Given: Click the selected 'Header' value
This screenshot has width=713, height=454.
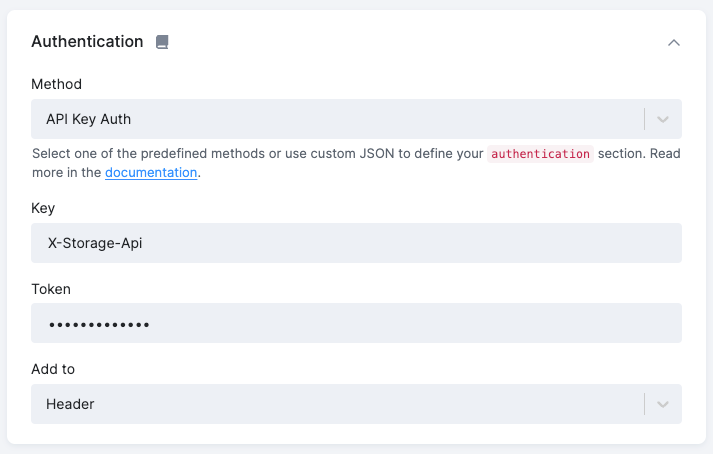Looking at the screenshot, I should [x=70, y=404].
